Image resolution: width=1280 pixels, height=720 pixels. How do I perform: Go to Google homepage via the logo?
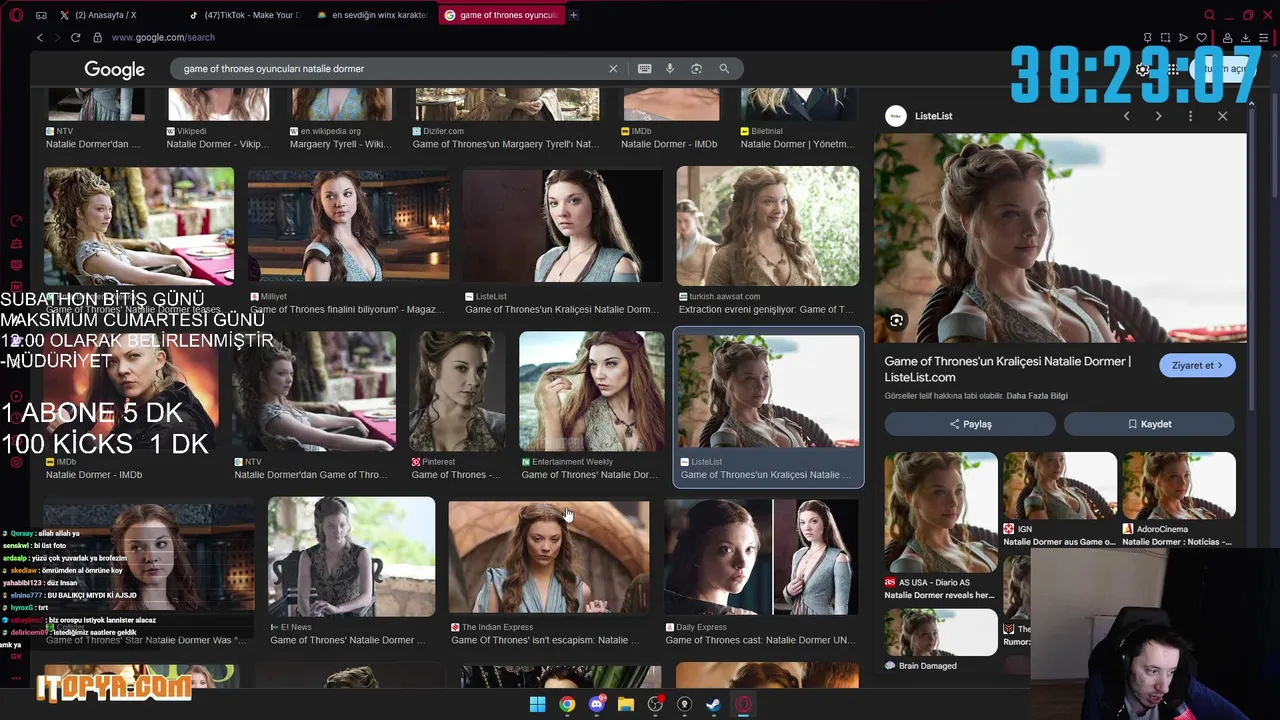tap(114, 69)
